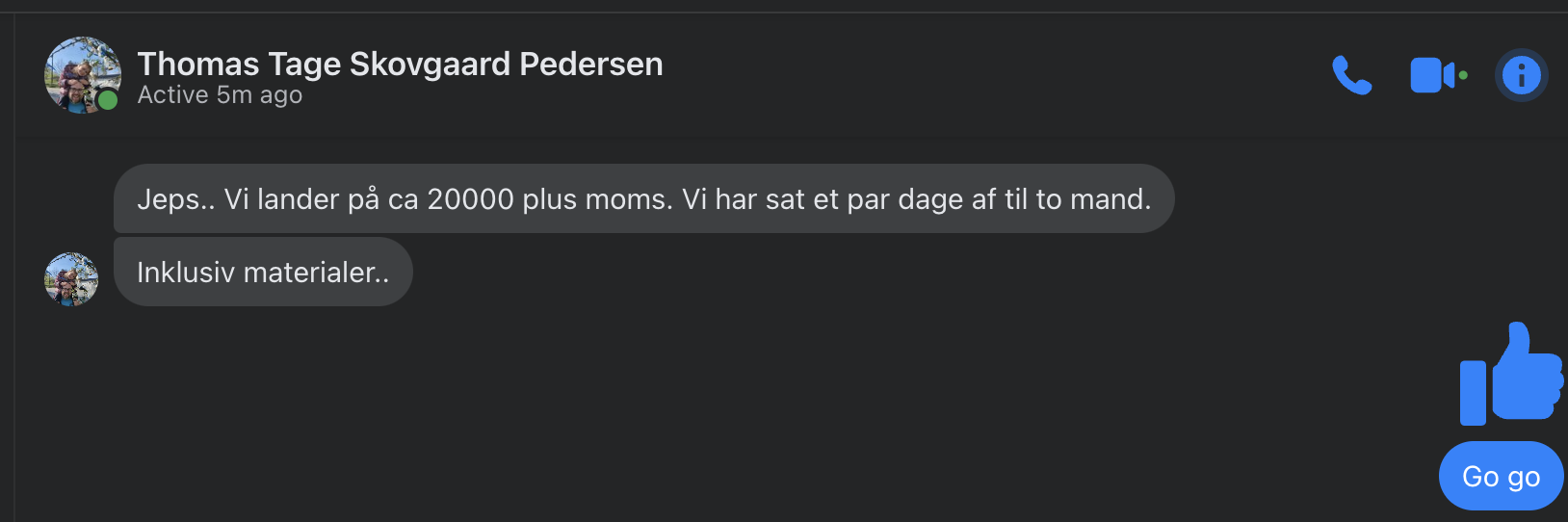Click the large blue thumbs-up sticker
This screenshot has height=522, width=1568.
tap(1511, 375)
